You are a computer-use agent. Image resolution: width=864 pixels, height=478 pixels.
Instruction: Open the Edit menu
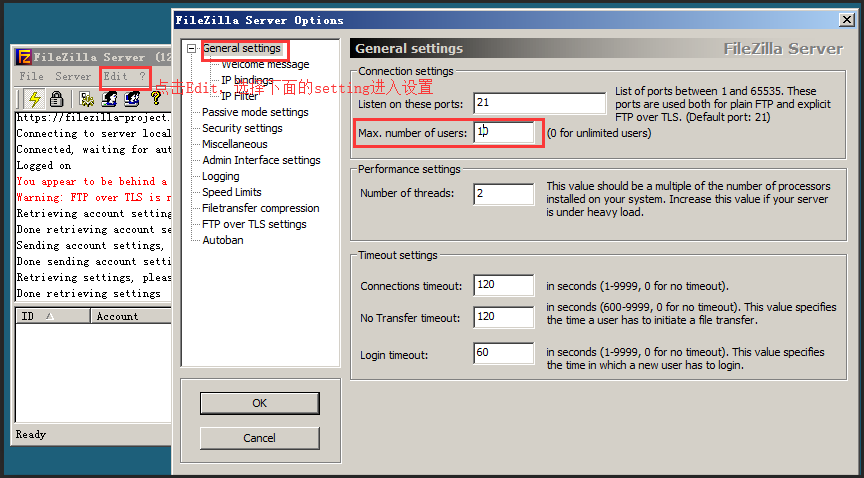point(116,77)
